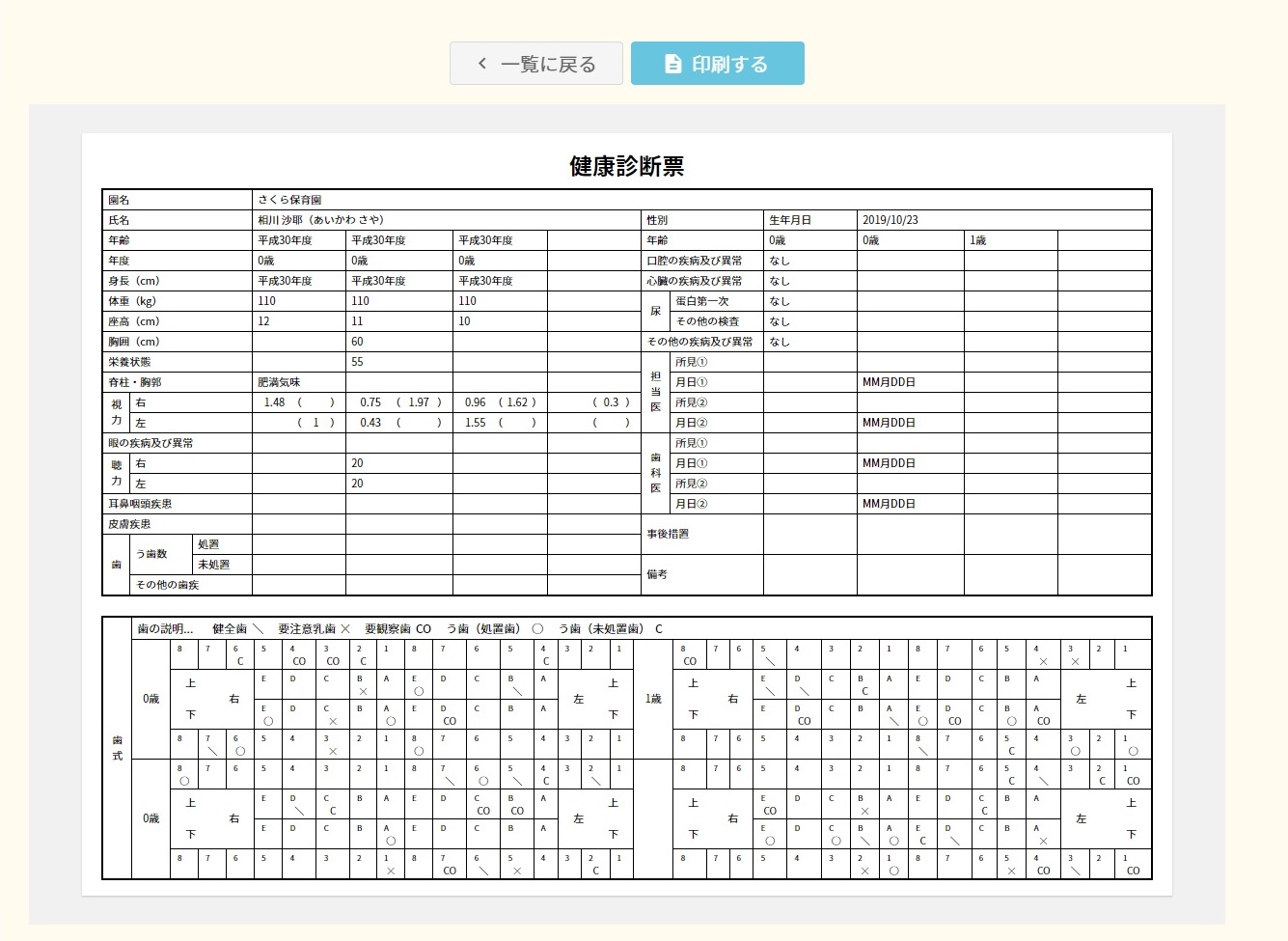The width and height of the screenshot is (1288, 941).
Task: Click the 栄養状態 row label
Action: pos(129,362)
